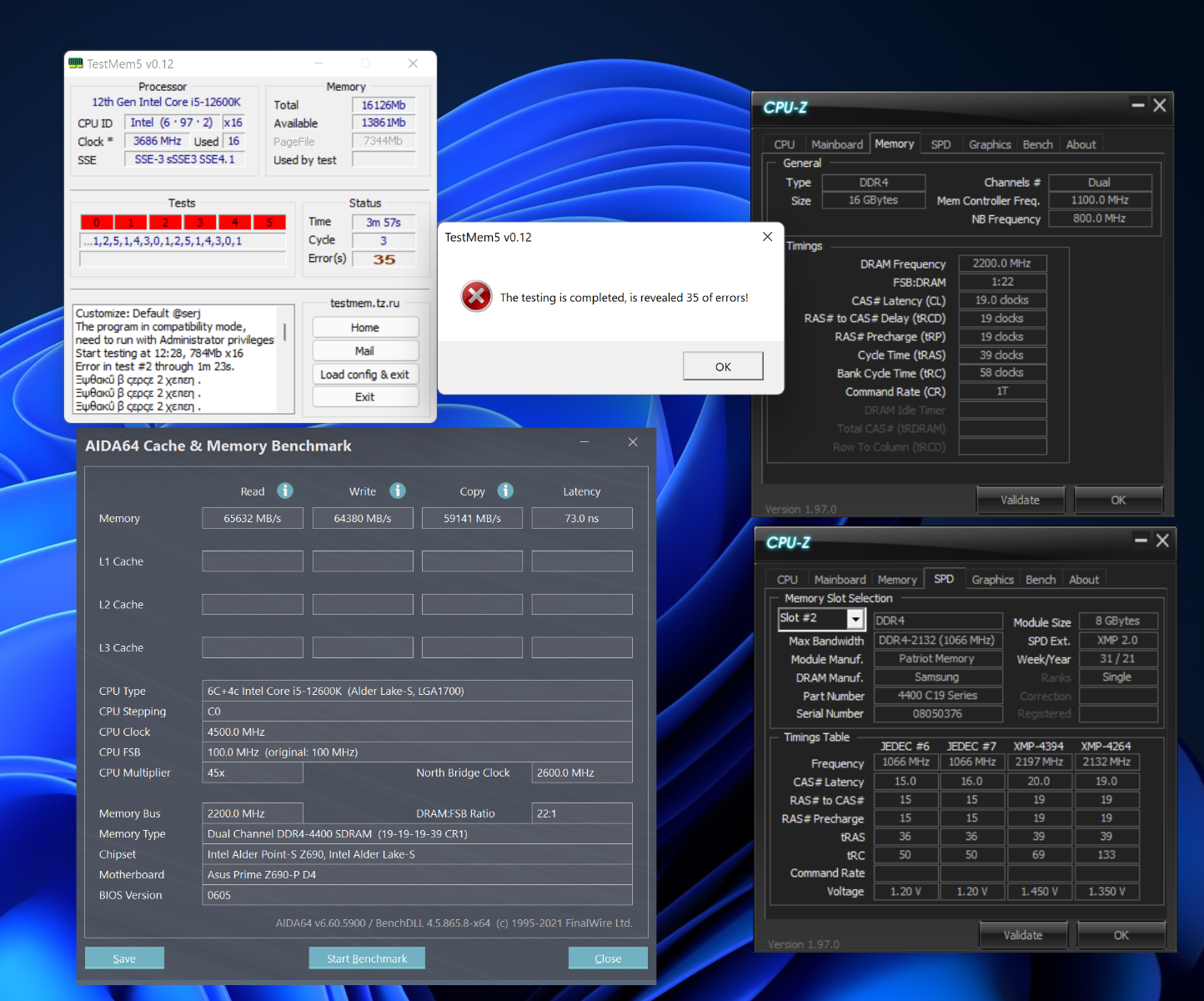The image size is (1204, 1001).
Task: Click red test block number 3 in TestMem5
Action: [200, 222]
